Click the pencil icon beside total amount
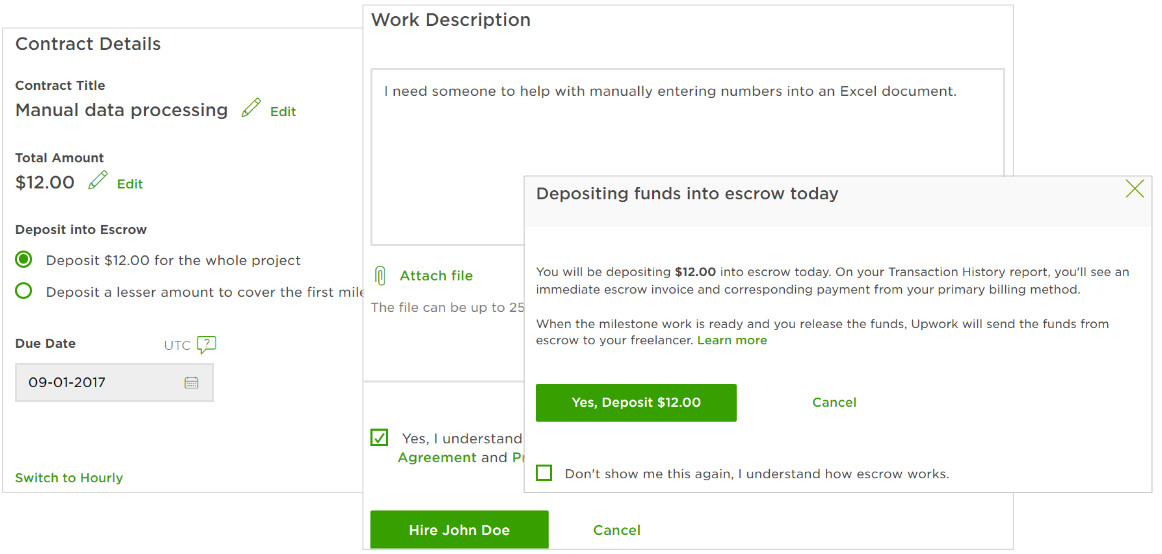This screenshot has width=1162, height=554. pos(98,180)
